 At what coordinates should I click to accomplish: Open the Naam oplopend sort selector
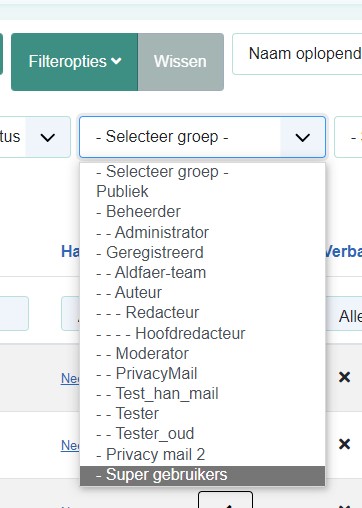point(297,54)
